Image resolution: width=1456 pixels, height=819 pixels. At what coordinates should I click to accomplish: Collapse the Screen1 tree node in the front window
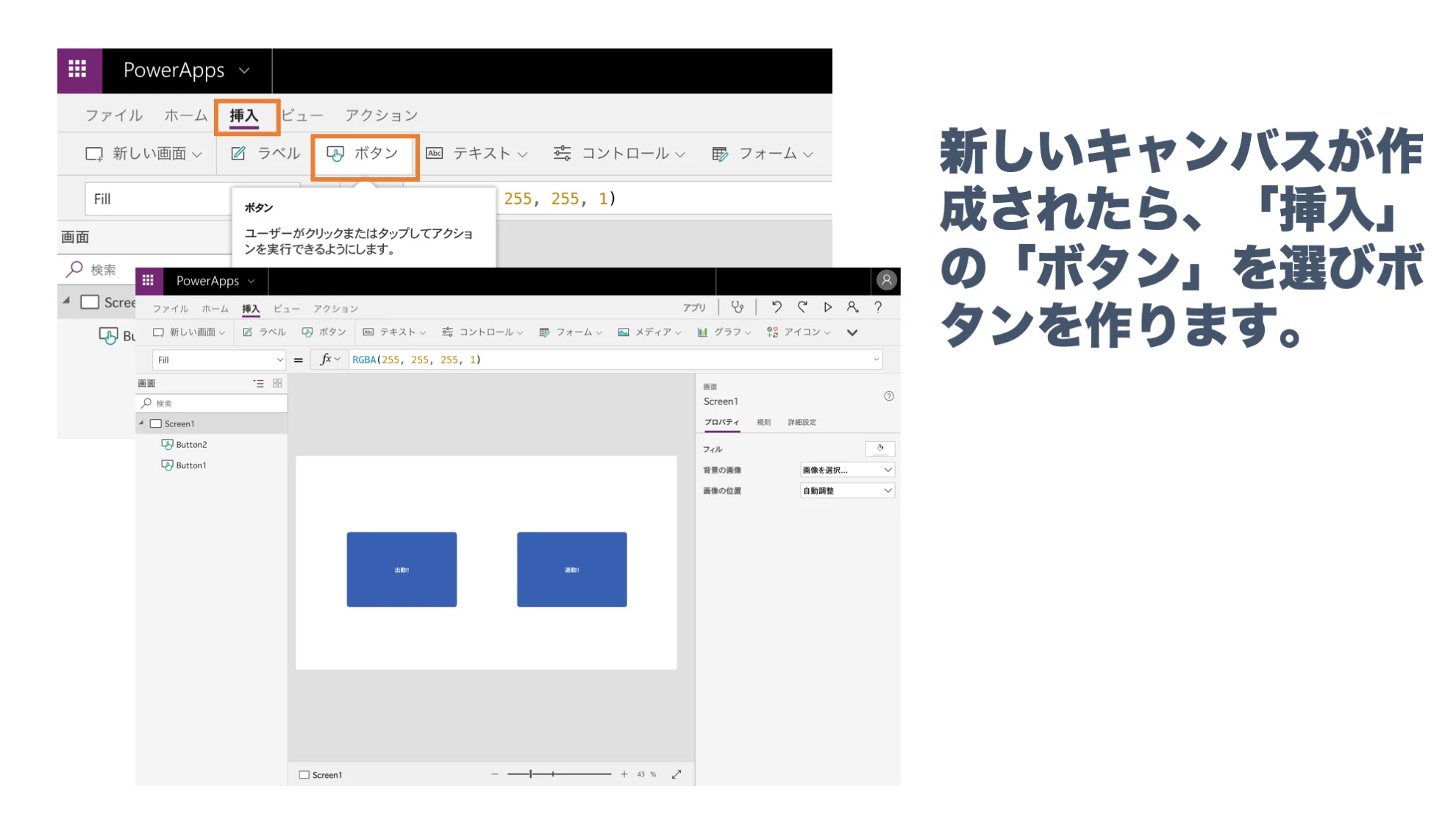(x=142, y=423)
